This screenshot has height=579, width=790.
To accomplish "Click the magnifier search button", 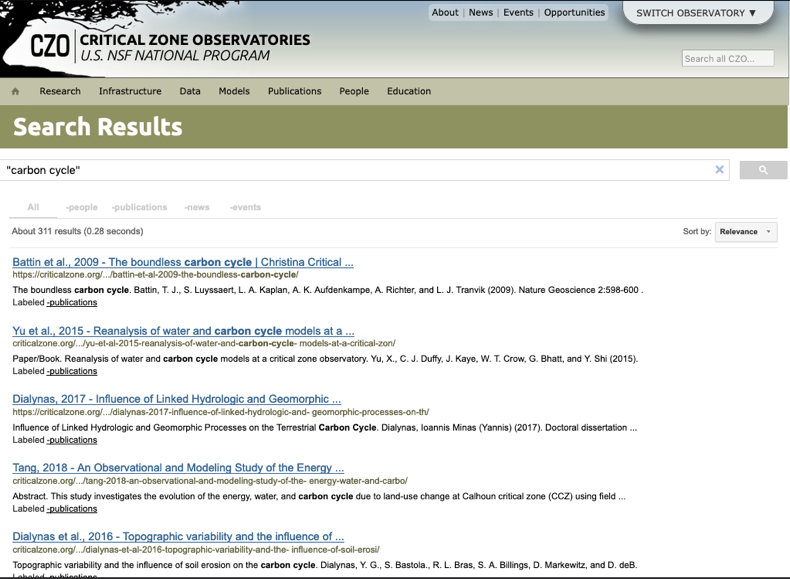I will click(x=763, y=170).
